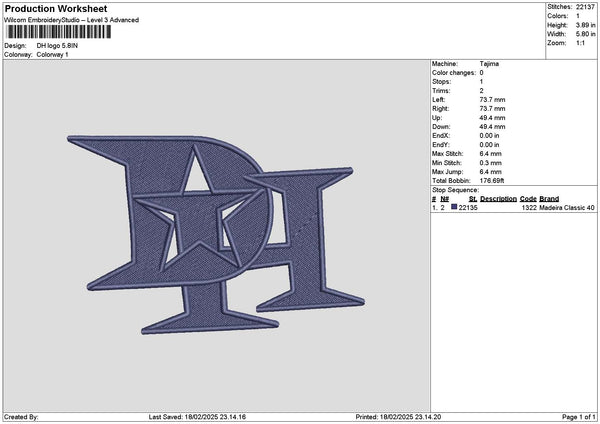
Task: Click the Wilcom EmbroideryStudio Level 3 Advanced text
Action: [72, 20]
